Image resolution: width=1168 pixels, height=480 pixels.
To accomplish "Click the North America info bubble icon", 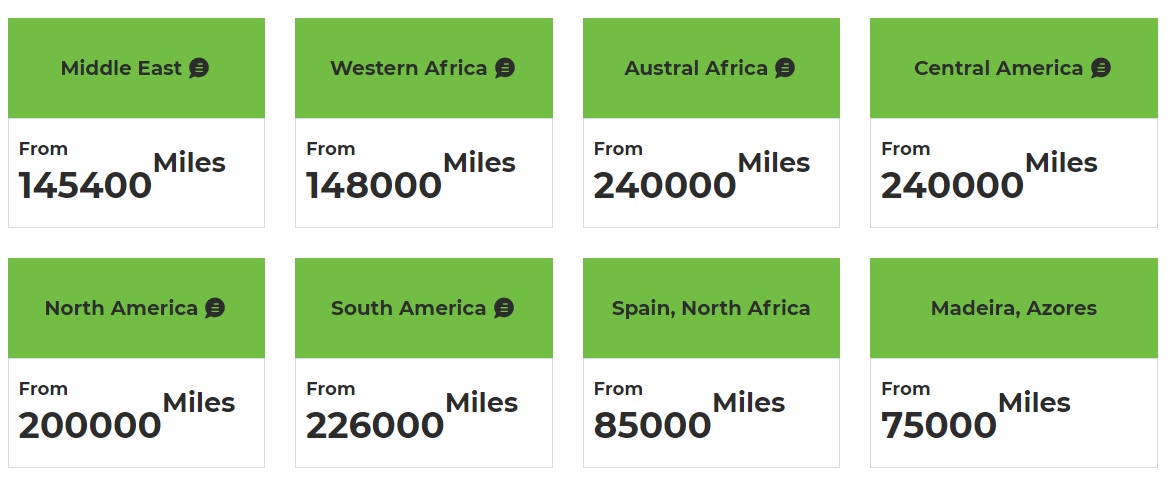I will pyautogui.click(x=215, y=308).
